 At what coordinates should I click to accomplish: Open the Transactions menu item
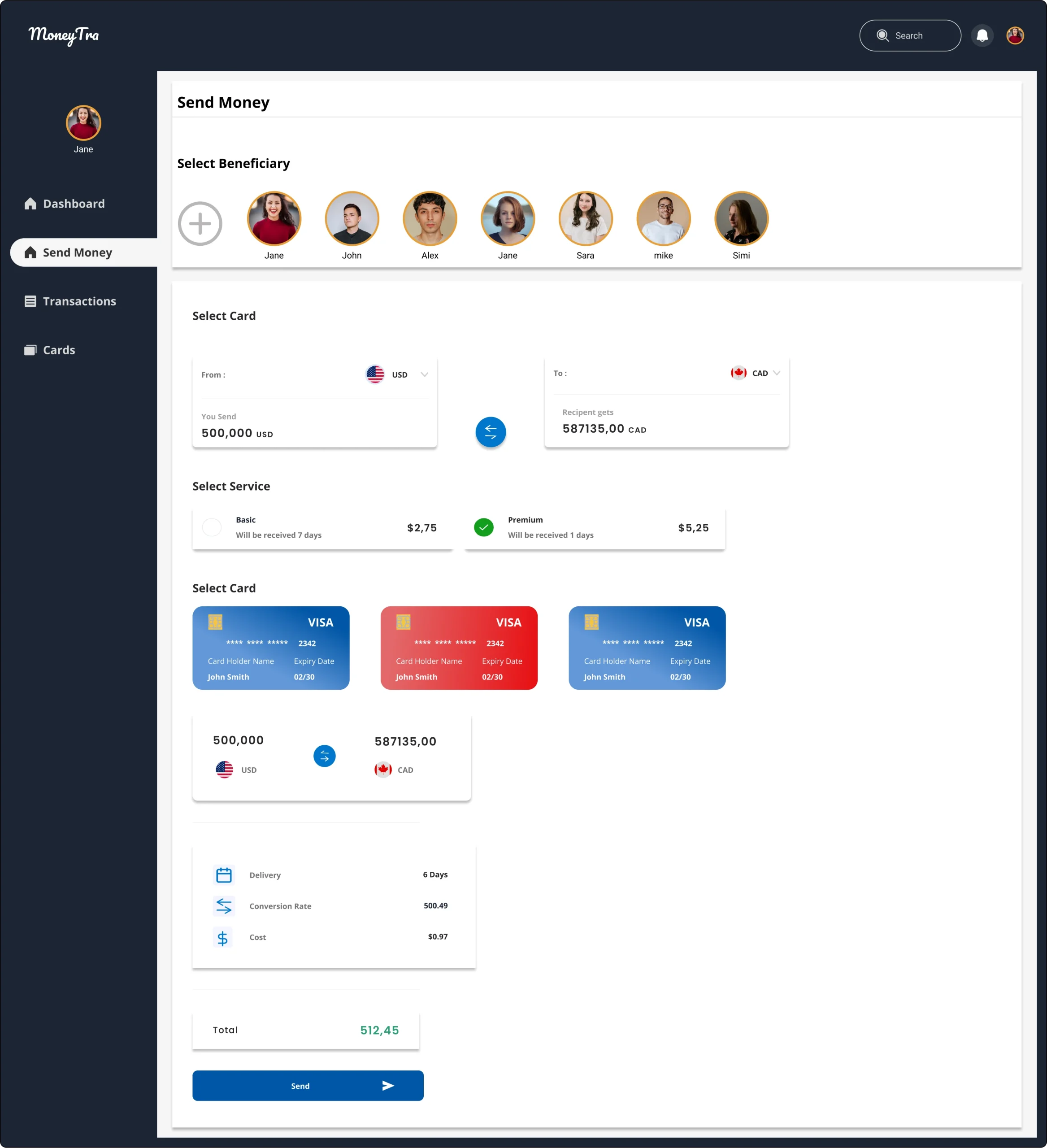coord(79,301)
